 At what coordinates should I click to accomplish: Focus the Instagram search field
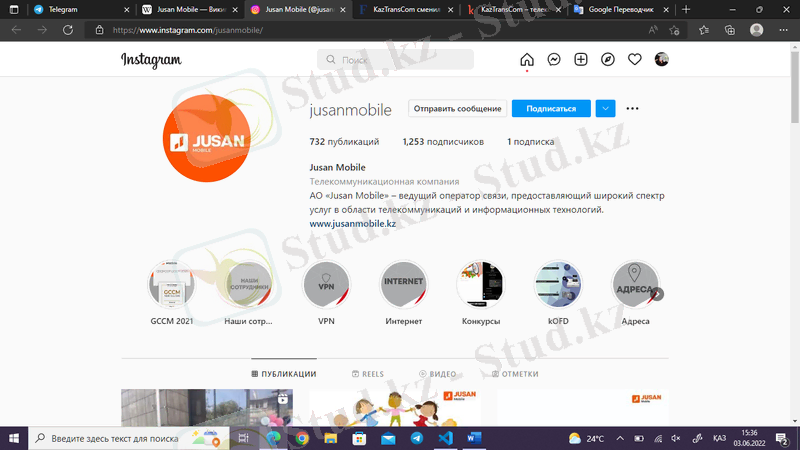[395, 60]
